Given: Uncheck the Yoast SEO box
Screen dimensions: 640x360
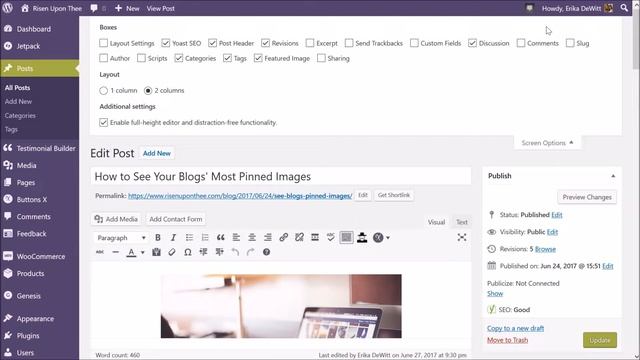Looking at the screenshot, I should (x=166, y=43).
